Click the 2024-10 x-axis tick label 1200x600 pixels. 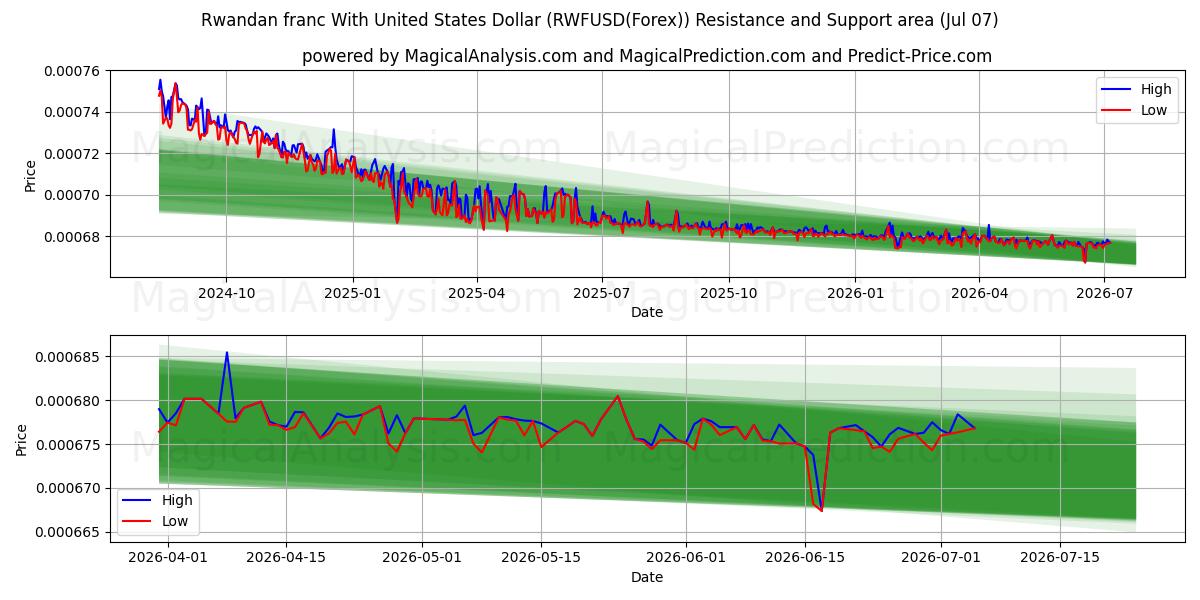(226, 293)
